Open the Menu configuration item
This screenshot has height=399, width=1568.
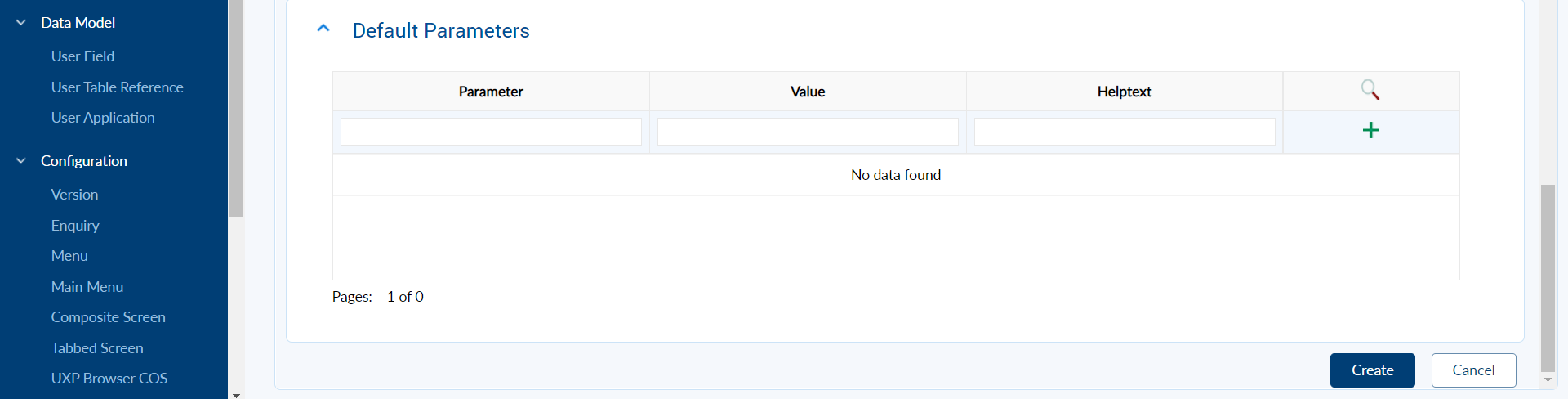click(x=69, y=256)
